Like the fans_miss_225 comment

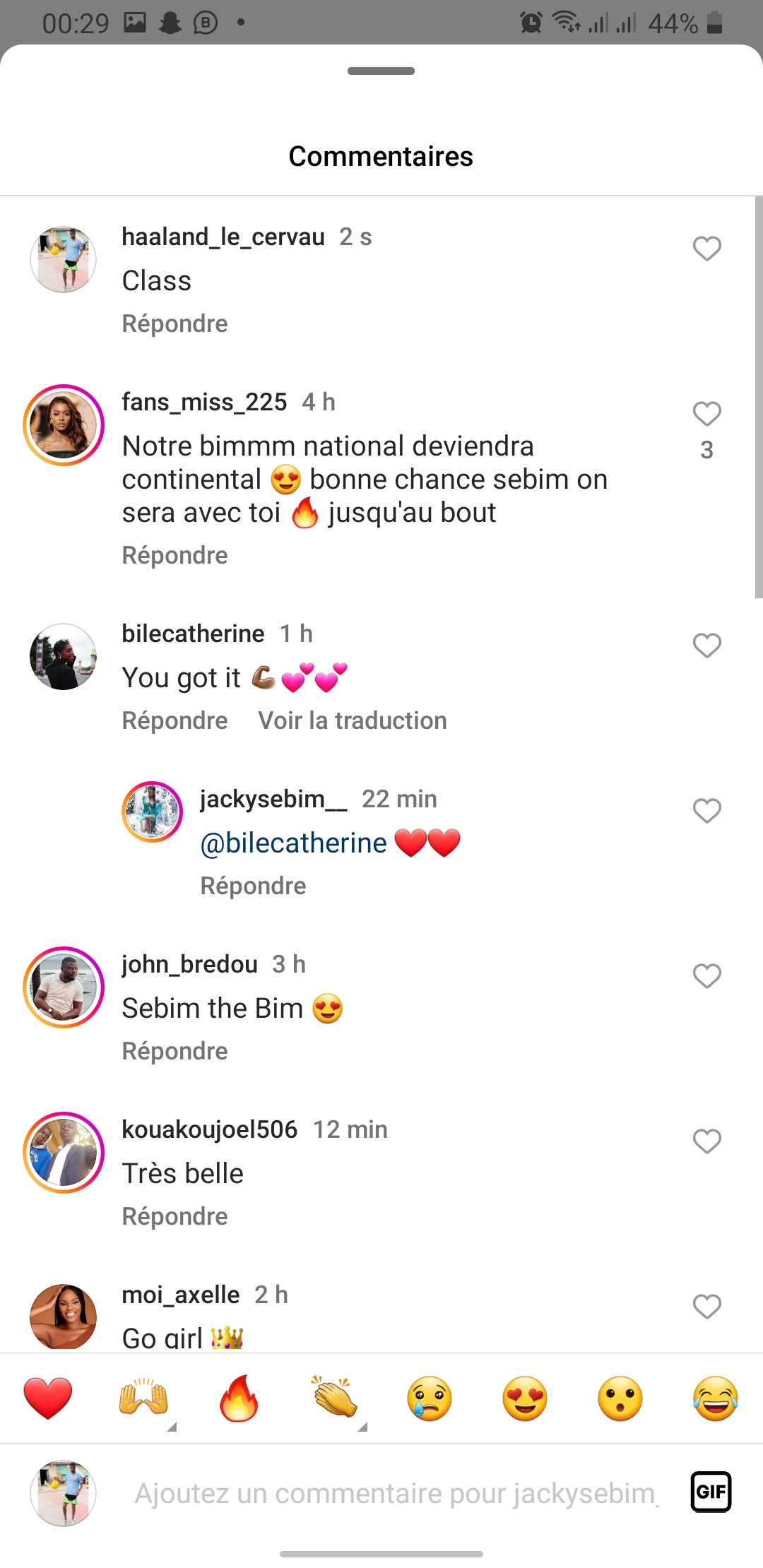(706, 414)
